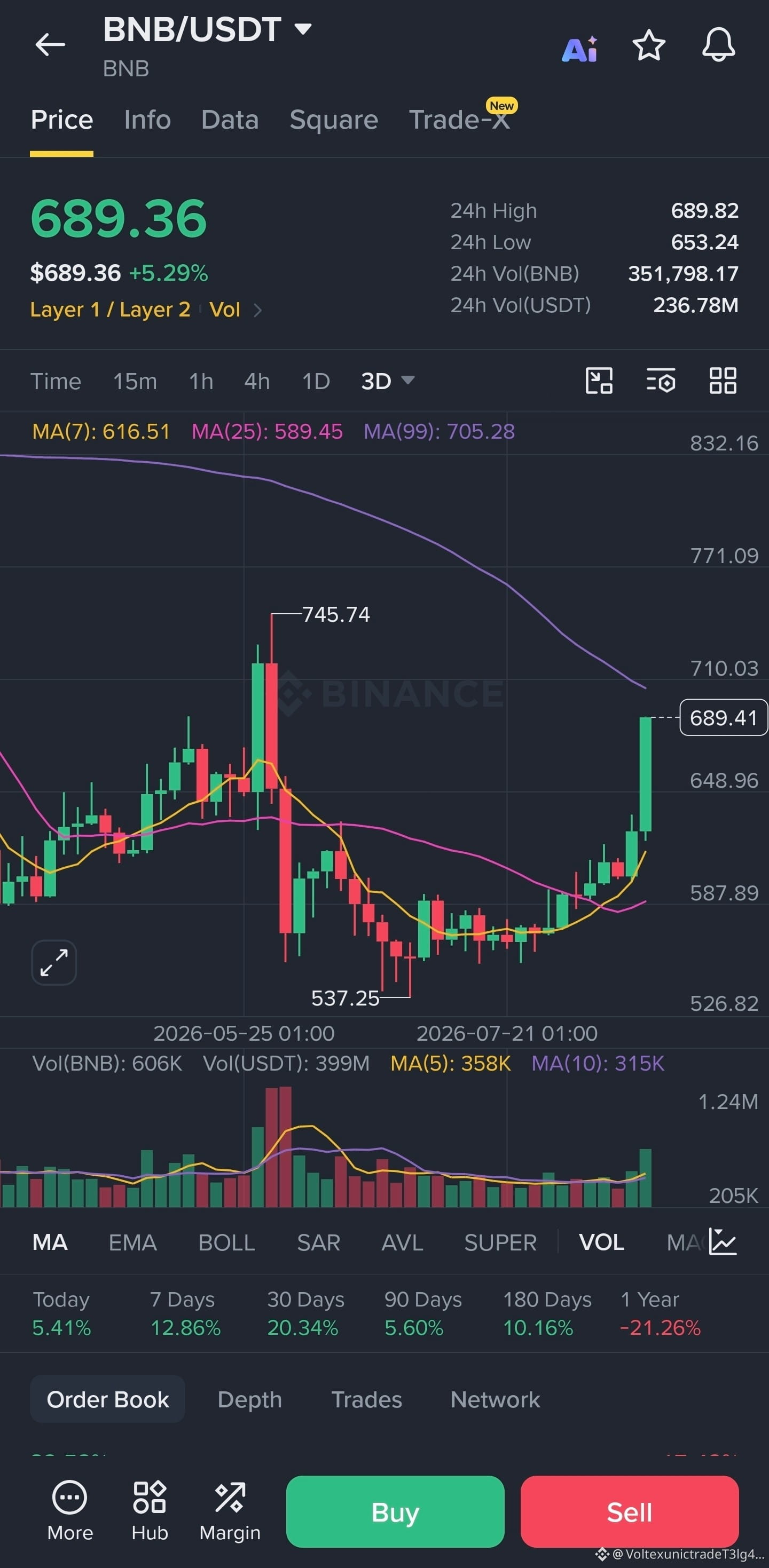This screenshot has width=769, height=1568.
Task: Select the 4h interval
Action: tap(257, 381)
